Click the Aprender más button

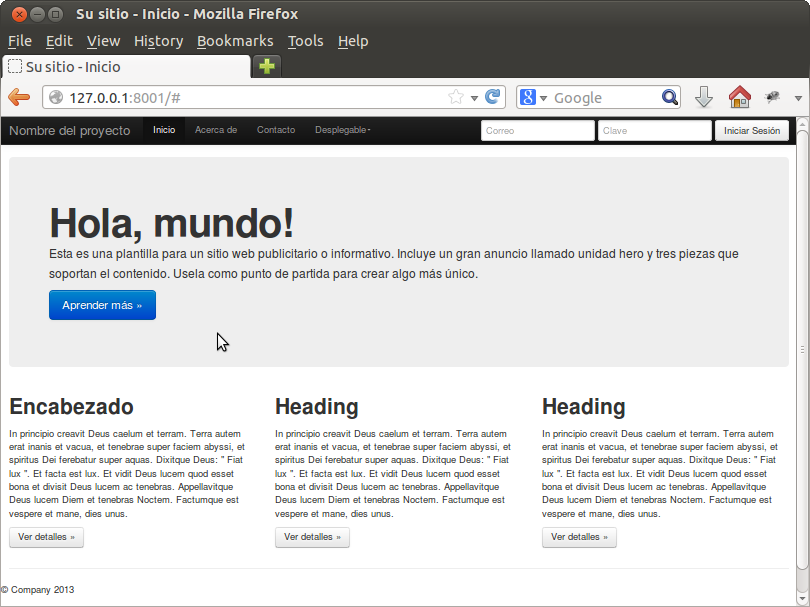pyautogui.click(x=102, y=305)
